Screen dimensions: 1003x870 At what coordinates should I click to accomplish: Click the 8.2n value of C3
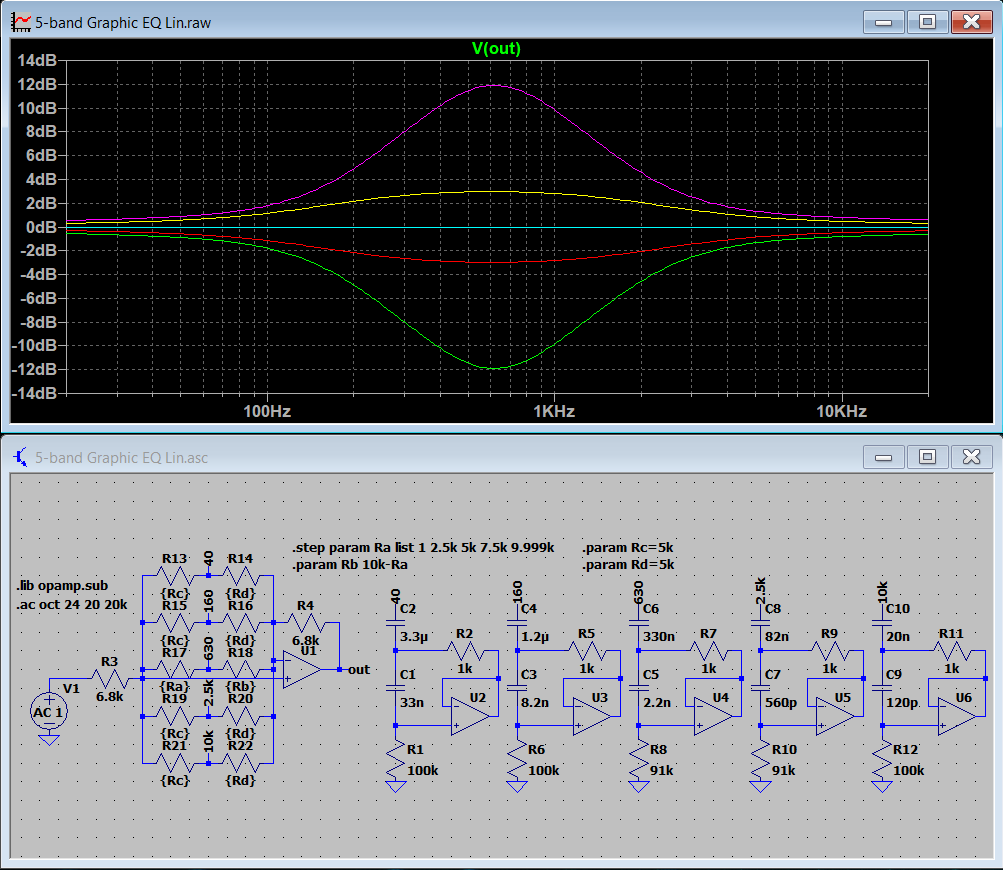click(535, 702)
